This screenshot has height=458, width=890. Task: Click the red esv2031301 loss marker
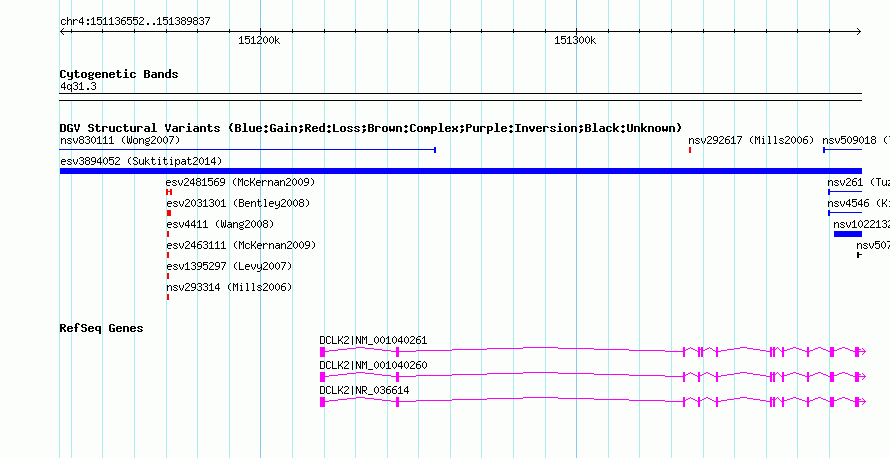point(169,213)
